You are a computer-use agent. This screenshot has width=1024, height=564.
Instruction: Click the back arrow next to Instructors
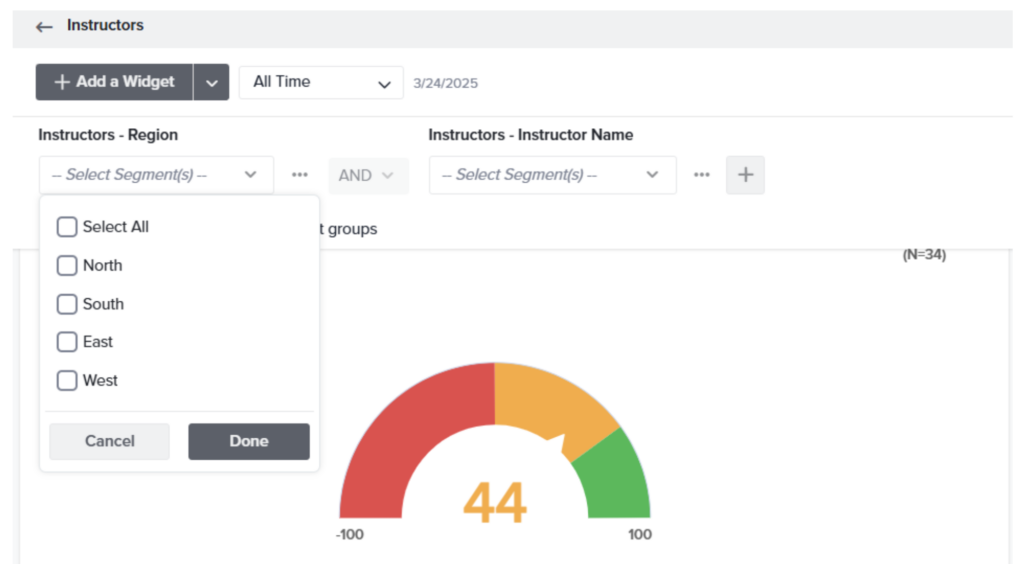(43, 27)
